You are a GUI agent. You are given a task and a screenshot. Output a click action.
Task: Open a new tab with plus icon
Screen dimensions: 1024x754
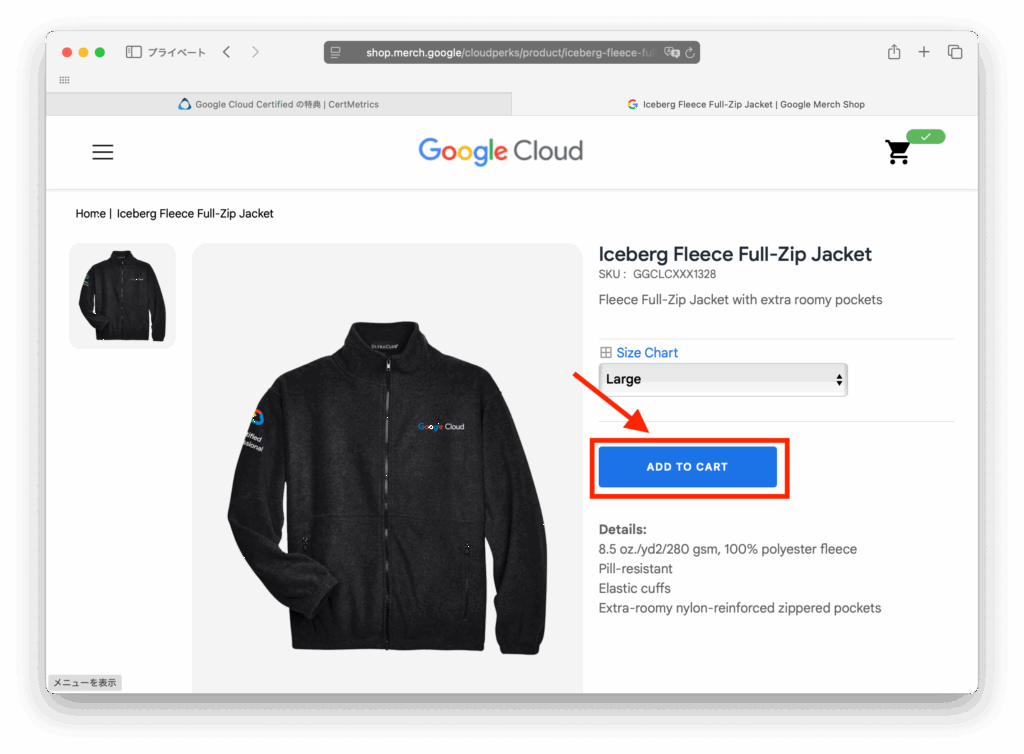click(x=924, y=52)
